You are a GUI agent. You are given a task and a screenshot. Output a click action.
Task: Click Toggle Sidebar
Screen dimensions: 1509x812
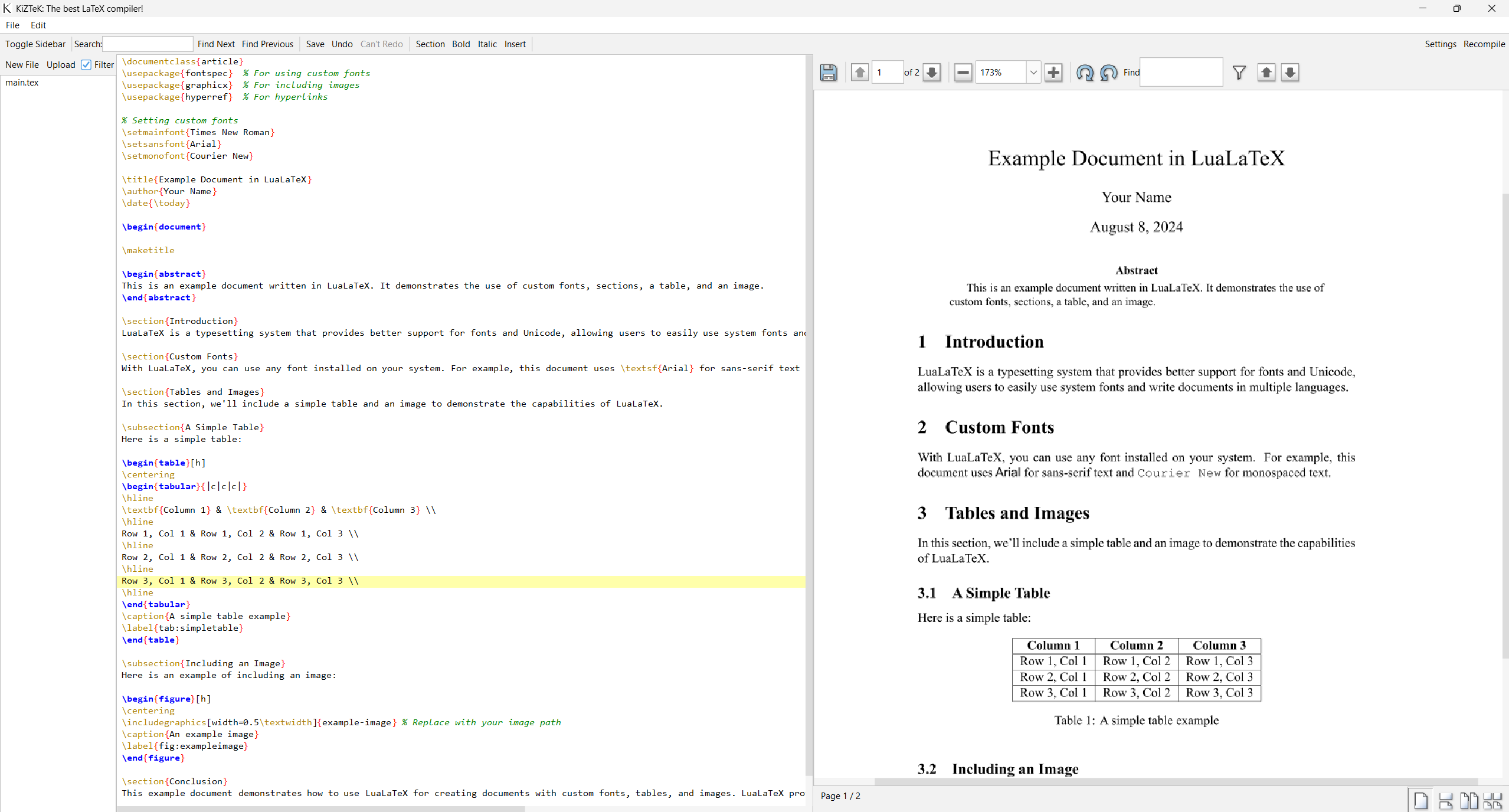[x=35, y=44]
